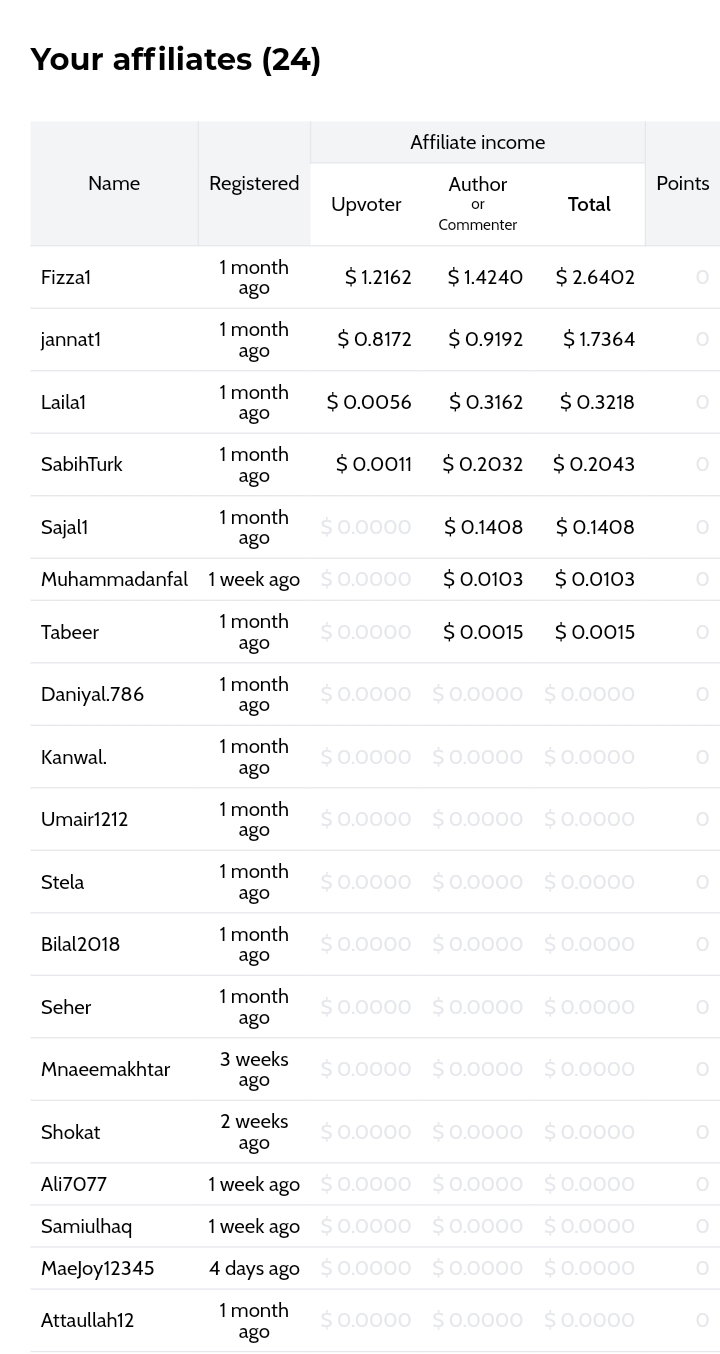Select affiliate Muhammadanfal
Viewport: 720px width, 1354px height.
pyautogui.click(x=114, y=579)
